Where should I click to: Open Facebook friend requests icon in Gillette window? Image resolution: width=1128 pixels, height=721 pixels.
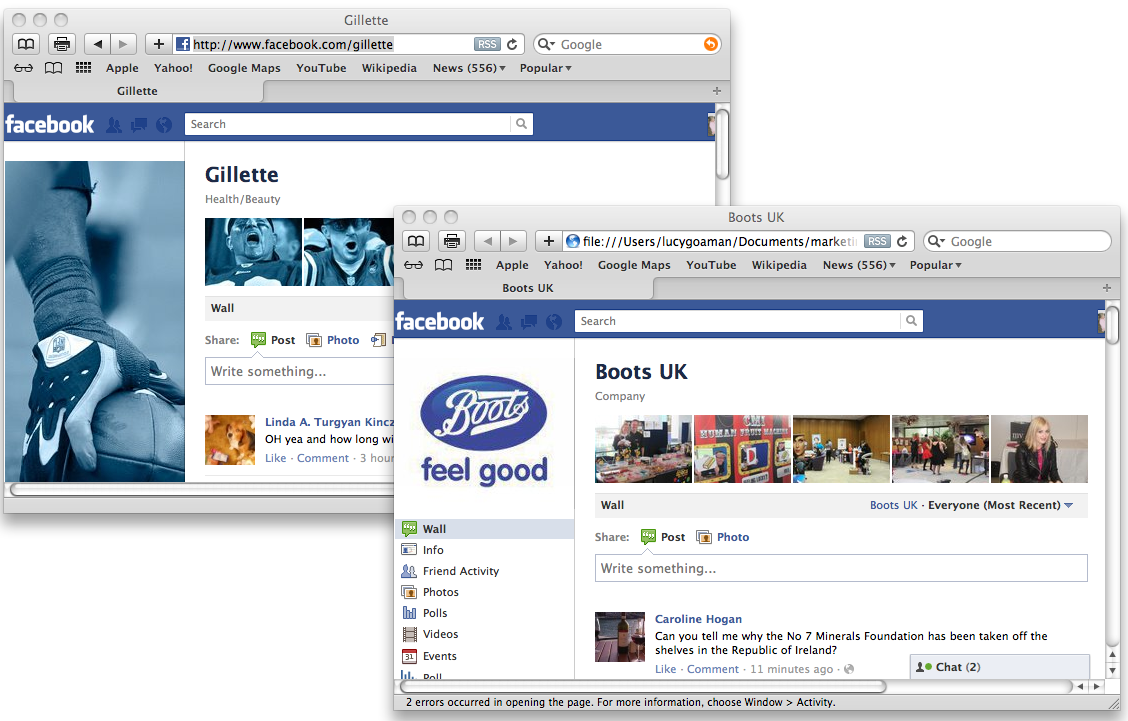114,124
